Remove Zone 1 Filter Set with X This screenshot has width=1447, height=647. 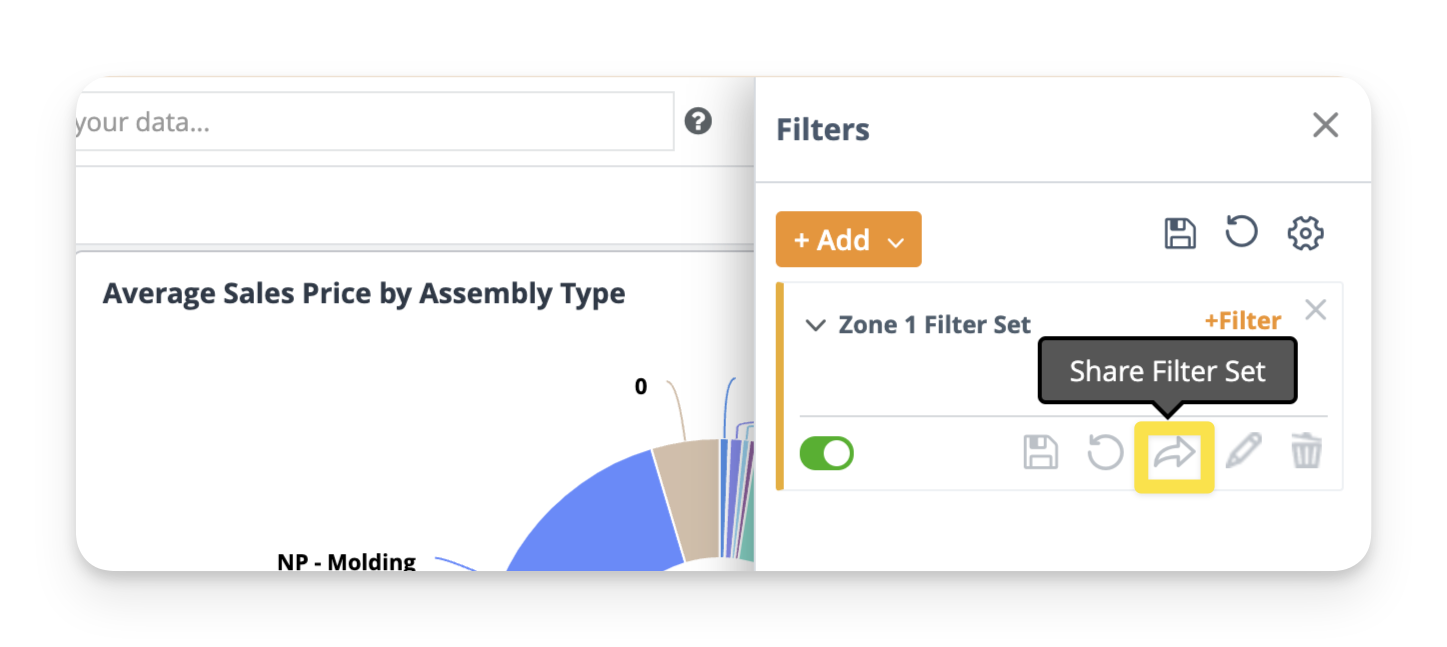pos(1316,310)
